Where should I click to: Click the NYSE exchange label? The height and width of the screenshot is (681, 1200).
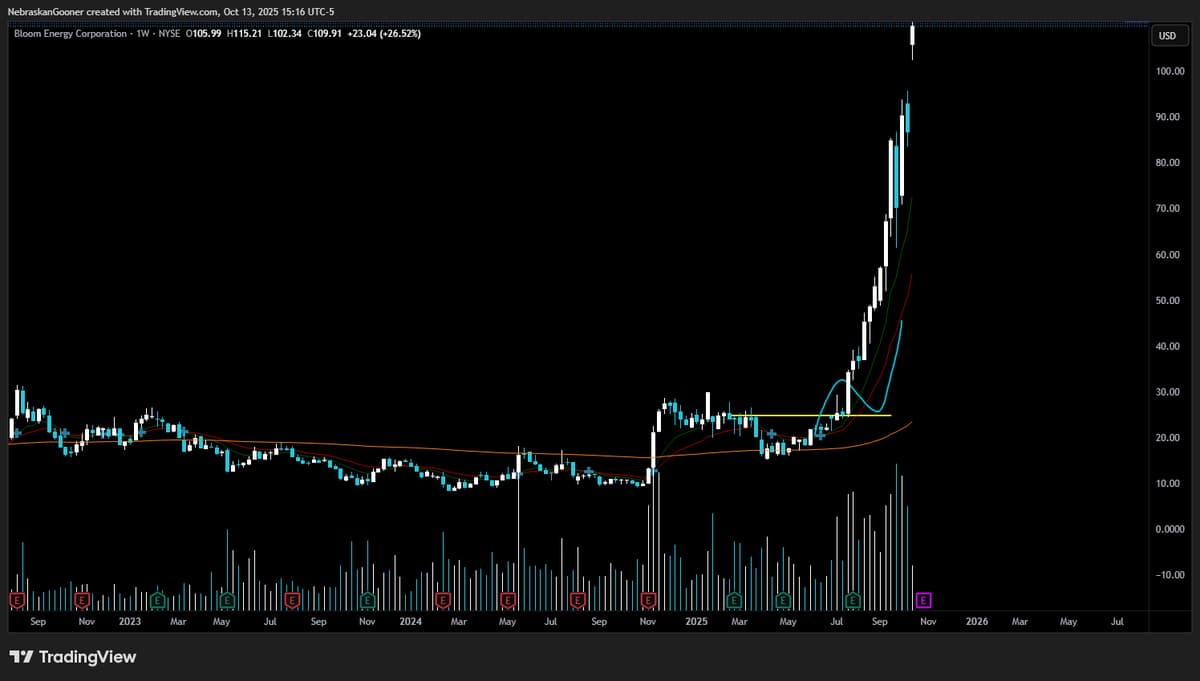(168, 33)
